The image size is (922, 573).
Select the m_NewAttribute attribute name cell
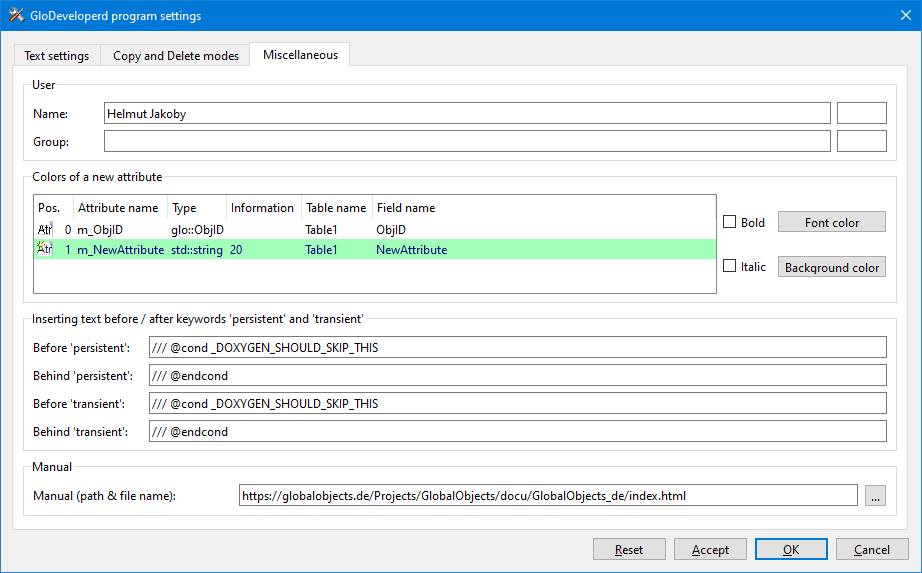coord(121,249)
